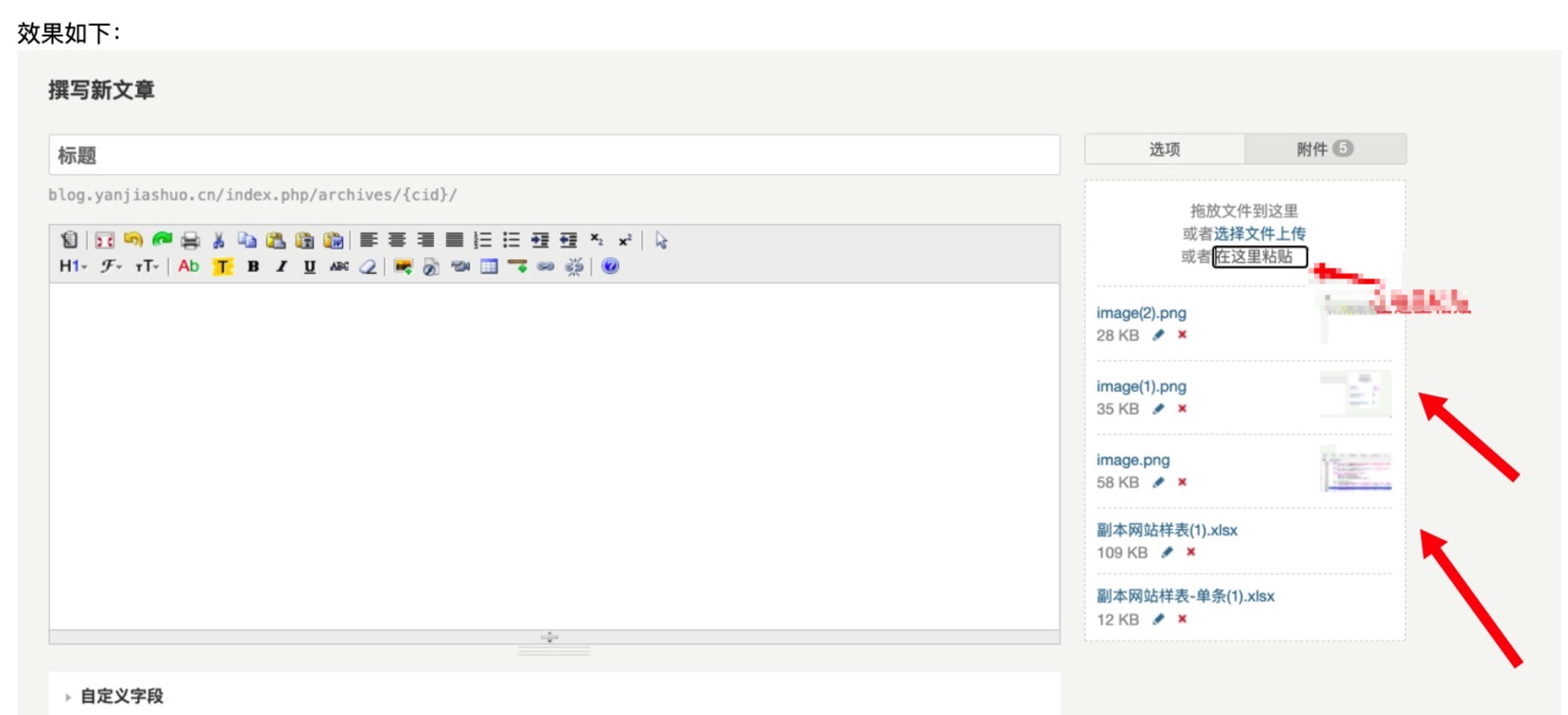This screenshot has height=715, width=1568.
Task: Edit image(1).png with pencil icon
Action: point(1158,409)
